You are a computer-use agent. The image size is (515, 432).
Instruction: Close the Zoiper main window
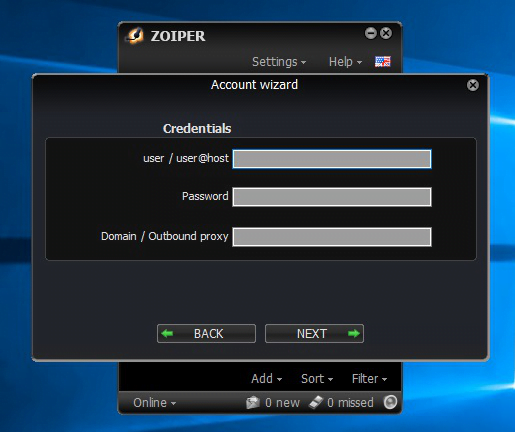pos(386,33)
